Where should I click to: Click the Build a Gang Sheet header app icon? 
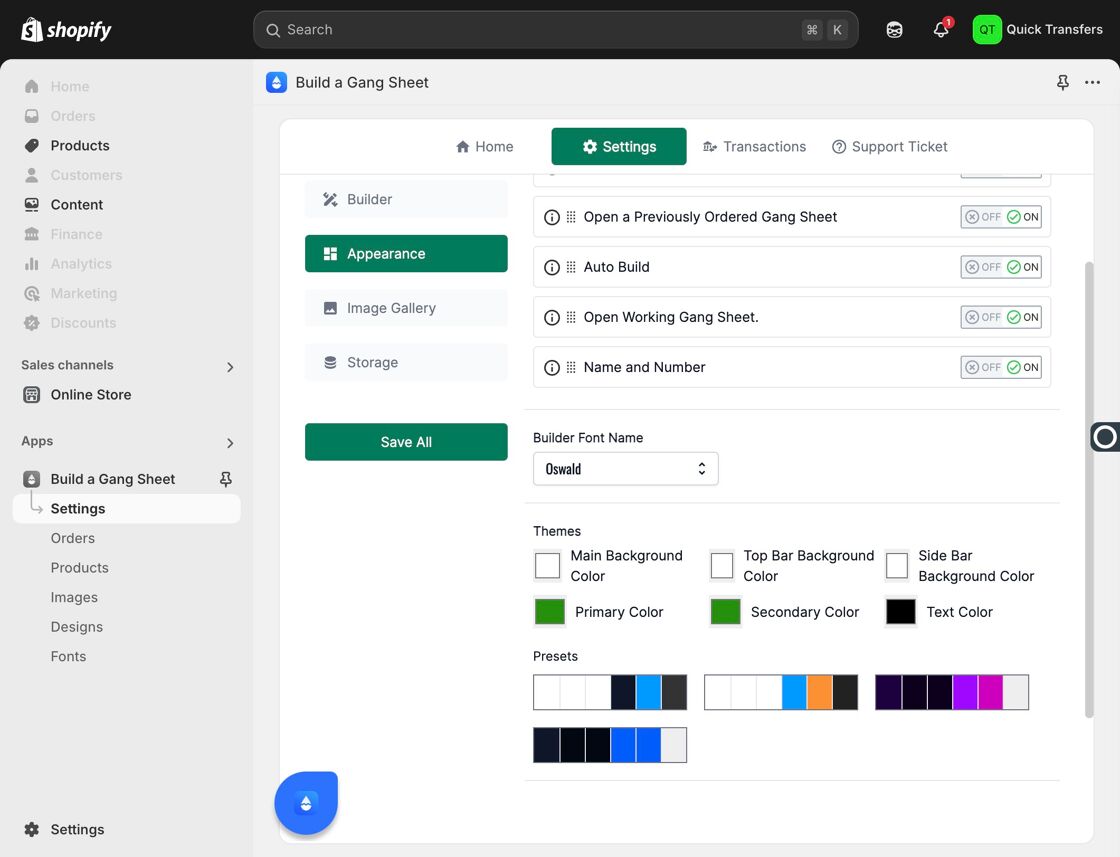[x=276, y=82]
